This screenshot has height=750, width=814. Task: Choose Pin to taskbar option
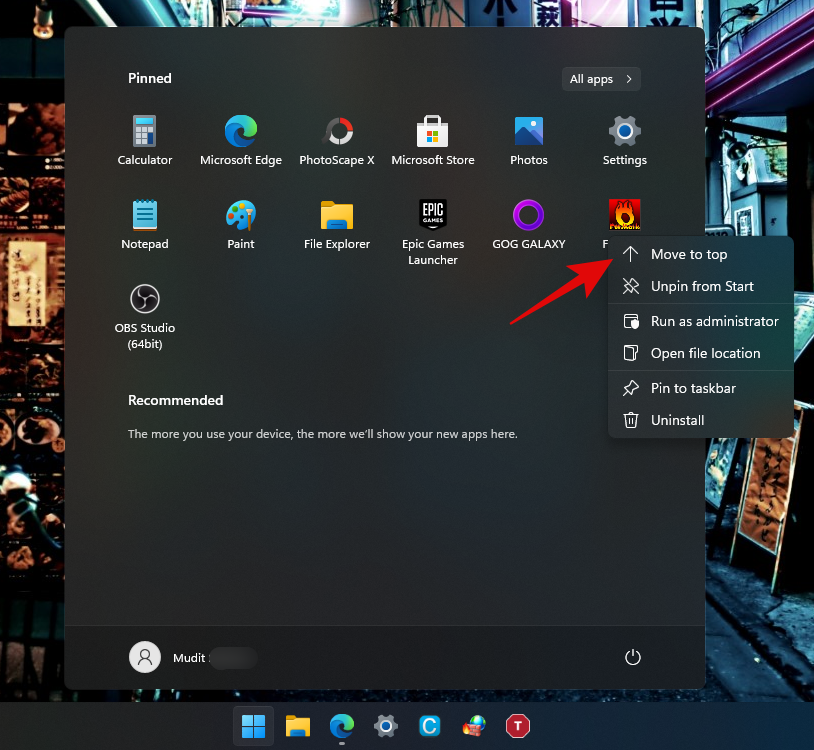coord(693,388)
